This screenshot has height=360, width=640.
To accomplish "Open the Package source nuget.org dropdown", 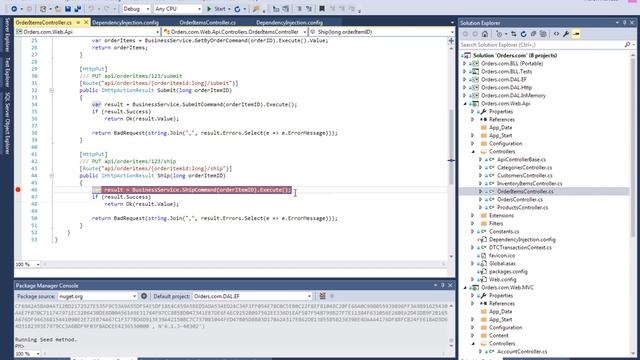I will point(98,296).
